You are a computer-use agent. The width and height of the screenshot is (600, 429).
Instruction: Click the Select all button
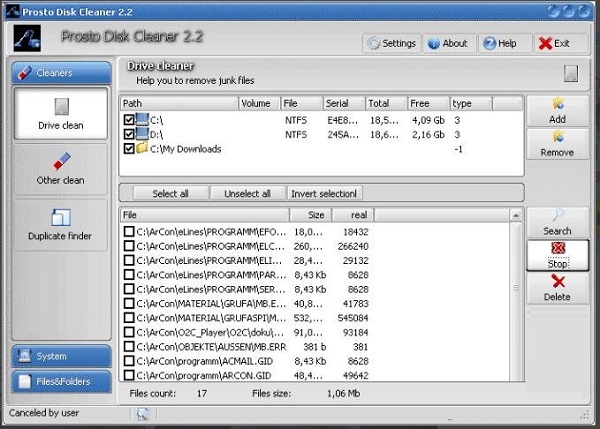point(171,194)
